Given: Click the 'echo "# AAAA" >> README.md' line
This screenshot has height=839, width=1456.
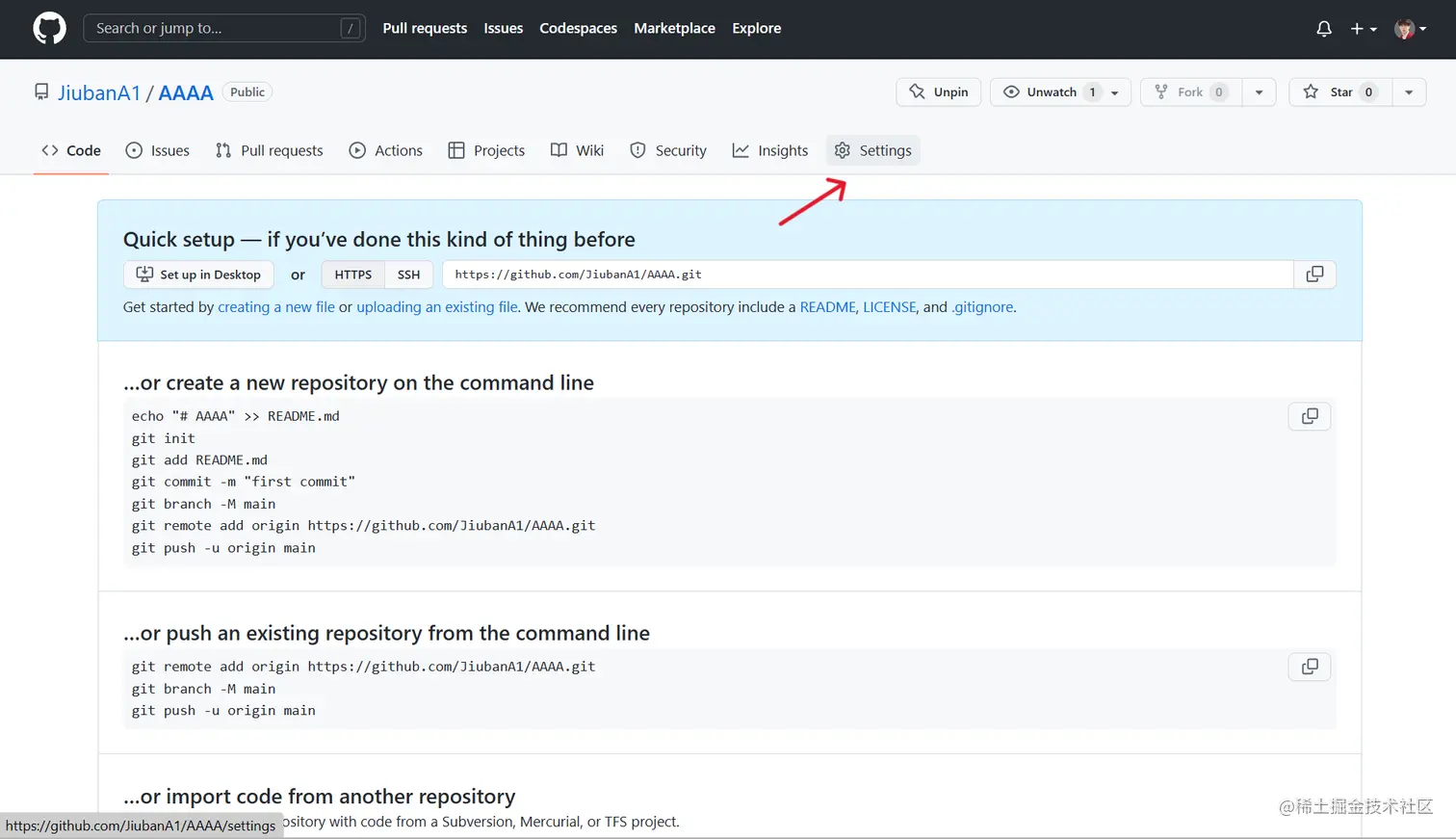Looking at the screenshot, I should (x=236, y=416).
